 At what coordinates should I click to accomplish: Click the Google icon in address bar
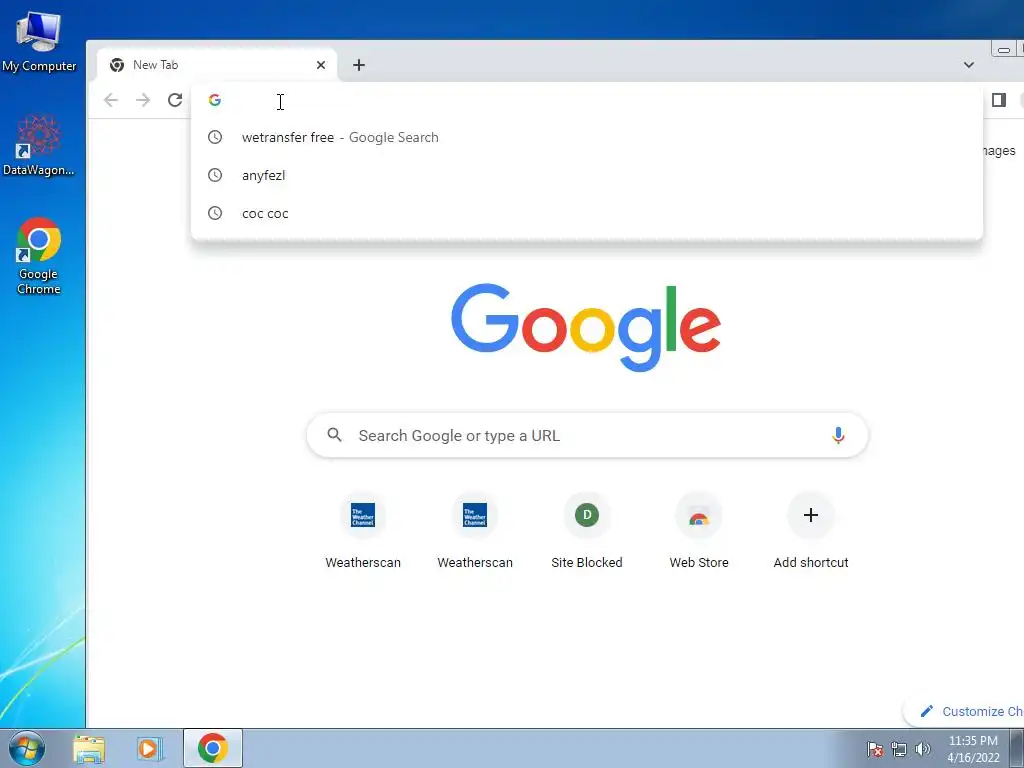215,100
